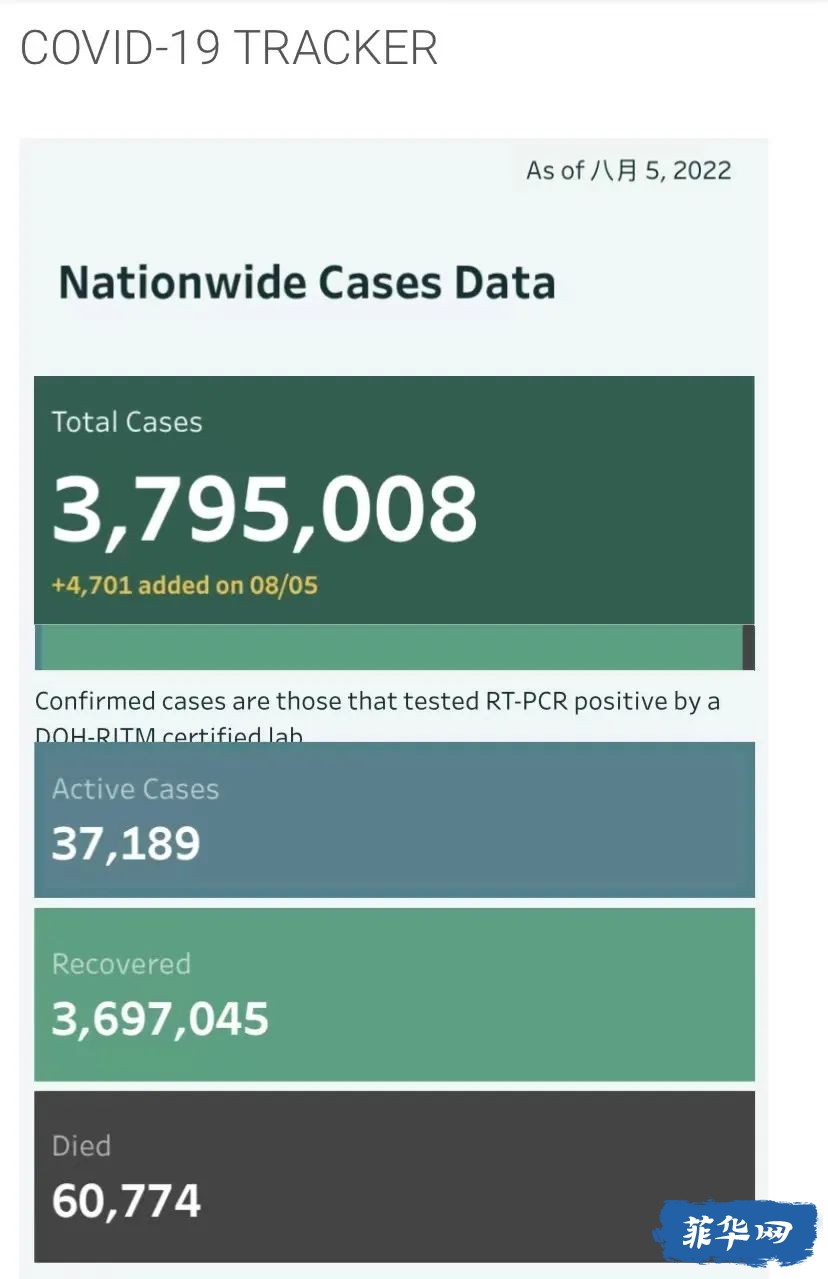Click the 60,774 deaths figure
The height and width of the screenshot is (1279, 828).
coord(126,1201)
